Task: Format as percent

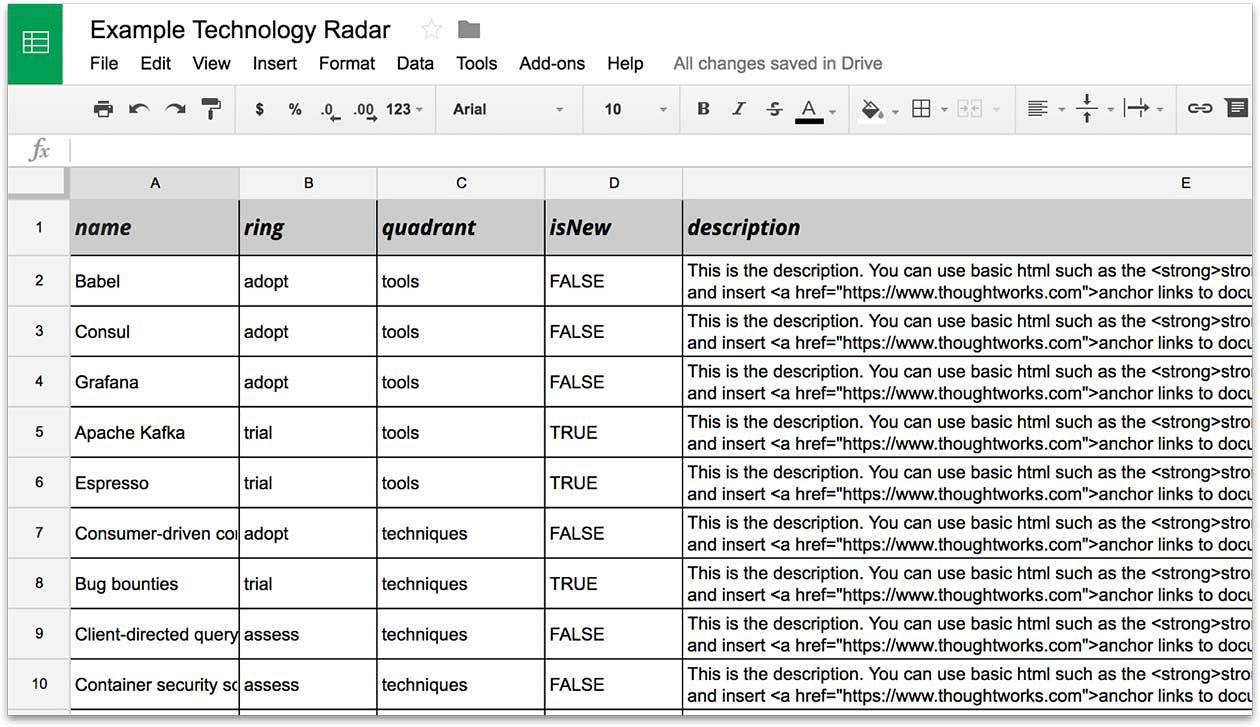Action: 295,109
